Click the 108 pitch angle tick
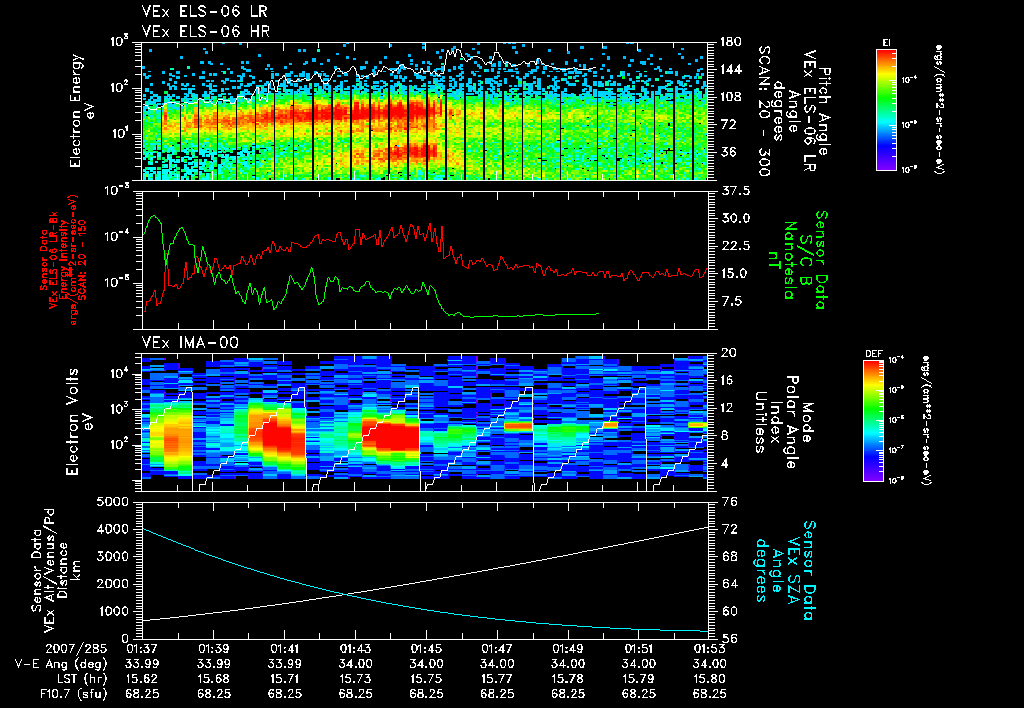Viewport: 1024px width, 708px height. (x=730, y=97)
